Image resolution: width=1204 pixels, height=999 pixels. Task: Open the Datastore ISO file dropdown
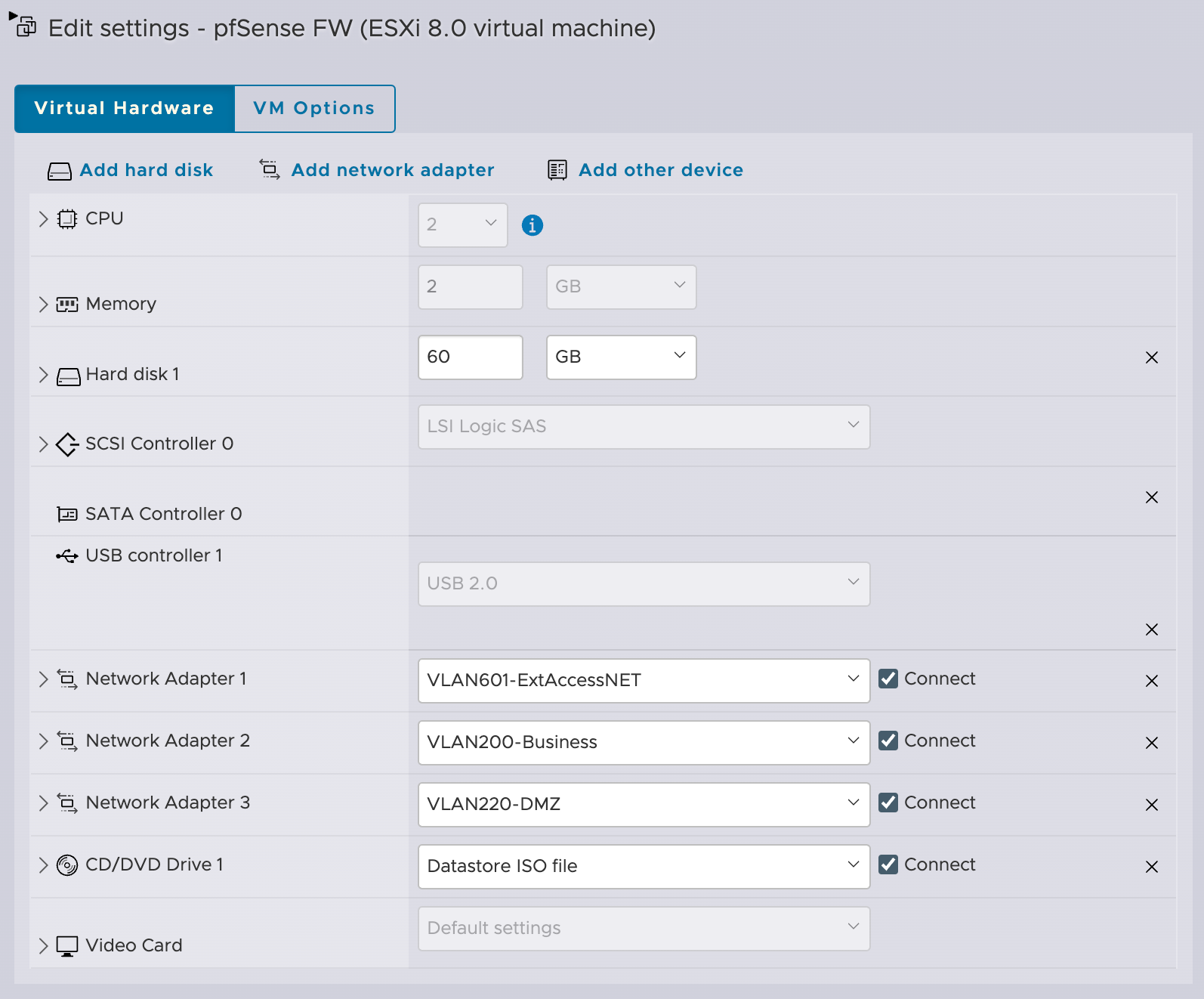644,867
